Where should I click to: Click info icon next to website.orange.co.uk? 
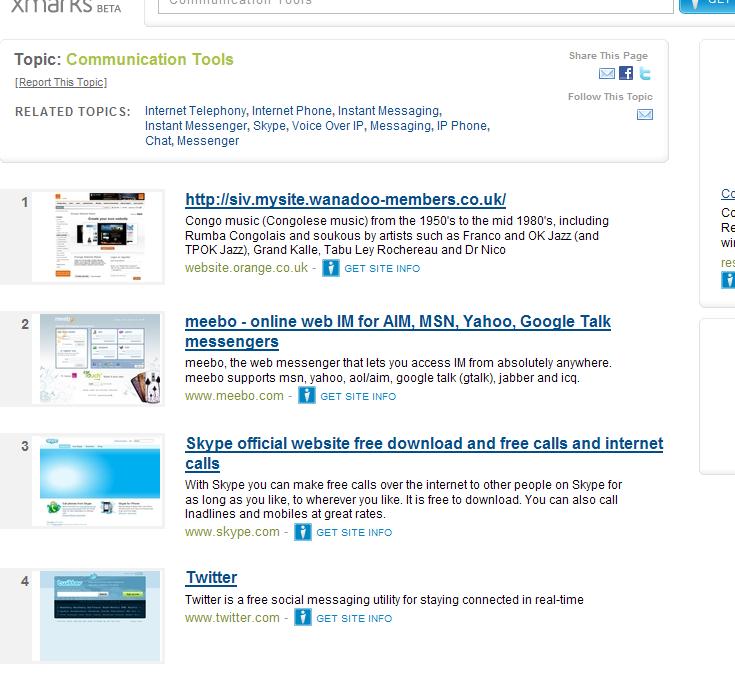pyautogui.click(x=330, y=269)
